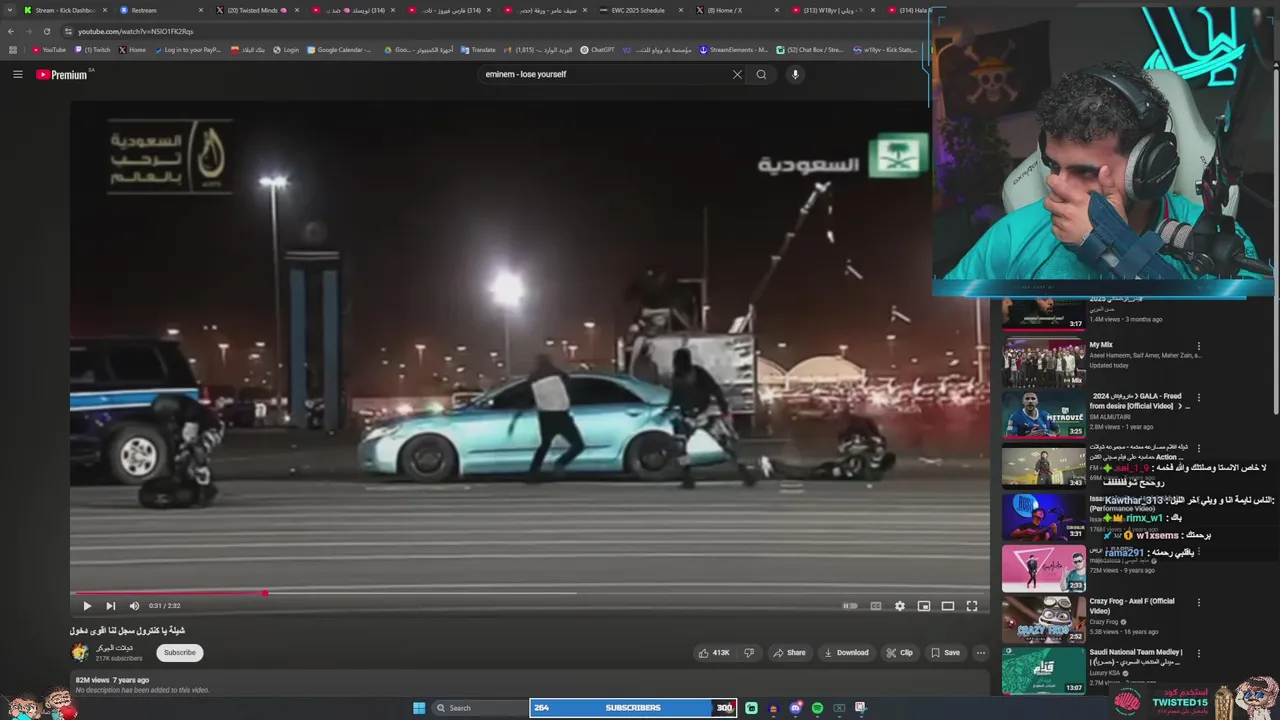The height and width of the screenshot is (720, 1280).
Task: Open the StreamElements bookmark
Action: tap(734, 50)
